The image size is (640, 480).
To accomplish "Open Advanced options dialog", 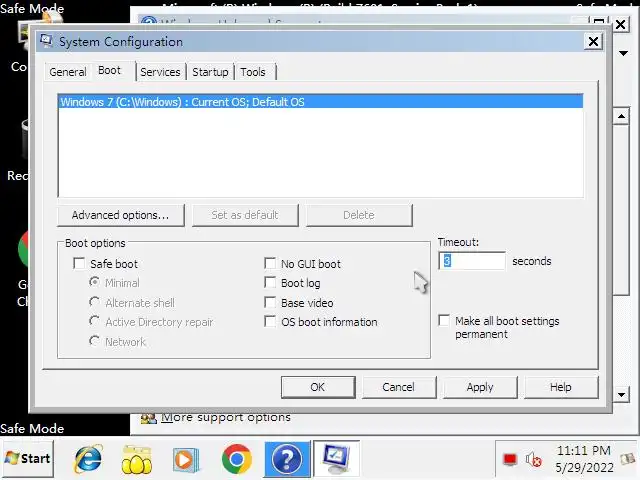I will click(x=121, y=215).
